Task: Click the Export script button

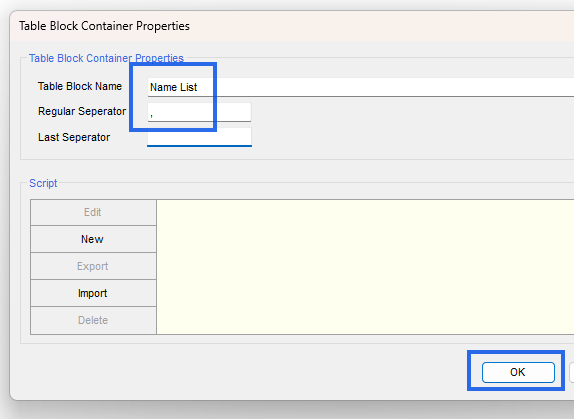Action: pos(93,266)
